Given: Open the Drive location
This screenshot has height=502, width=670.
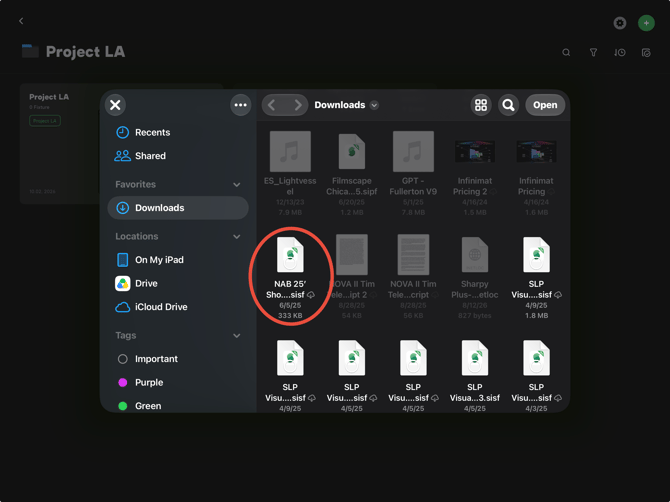Looking at the screenshot, I should tap(178, 283).
